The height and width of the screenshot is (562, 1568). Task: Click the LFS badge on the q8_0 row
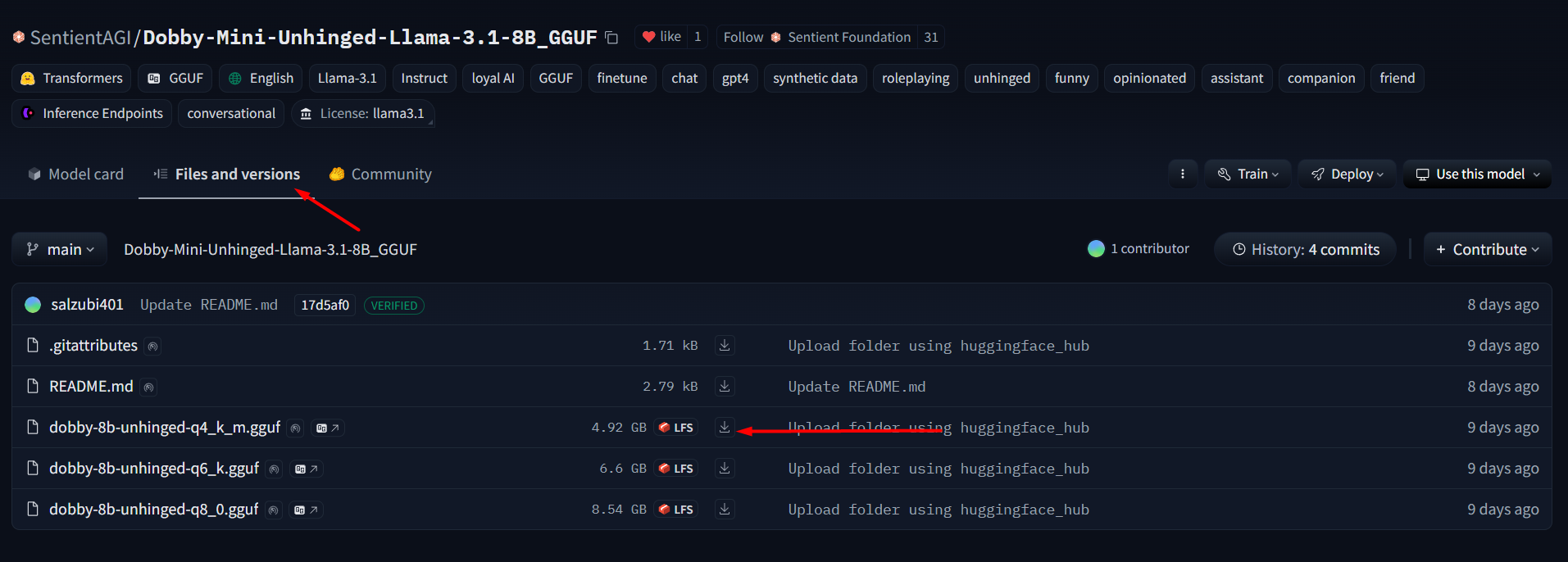676,510
